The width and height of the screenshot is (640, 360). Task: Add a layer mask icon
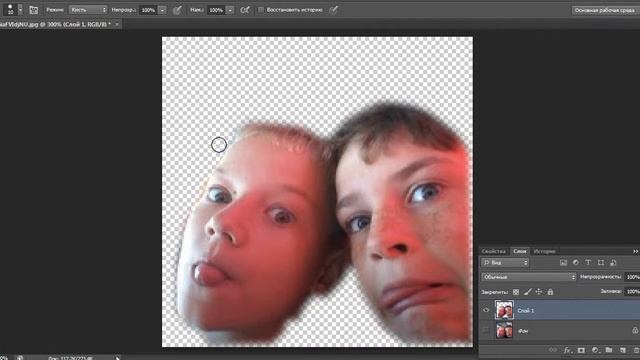(x=581, y=350)
